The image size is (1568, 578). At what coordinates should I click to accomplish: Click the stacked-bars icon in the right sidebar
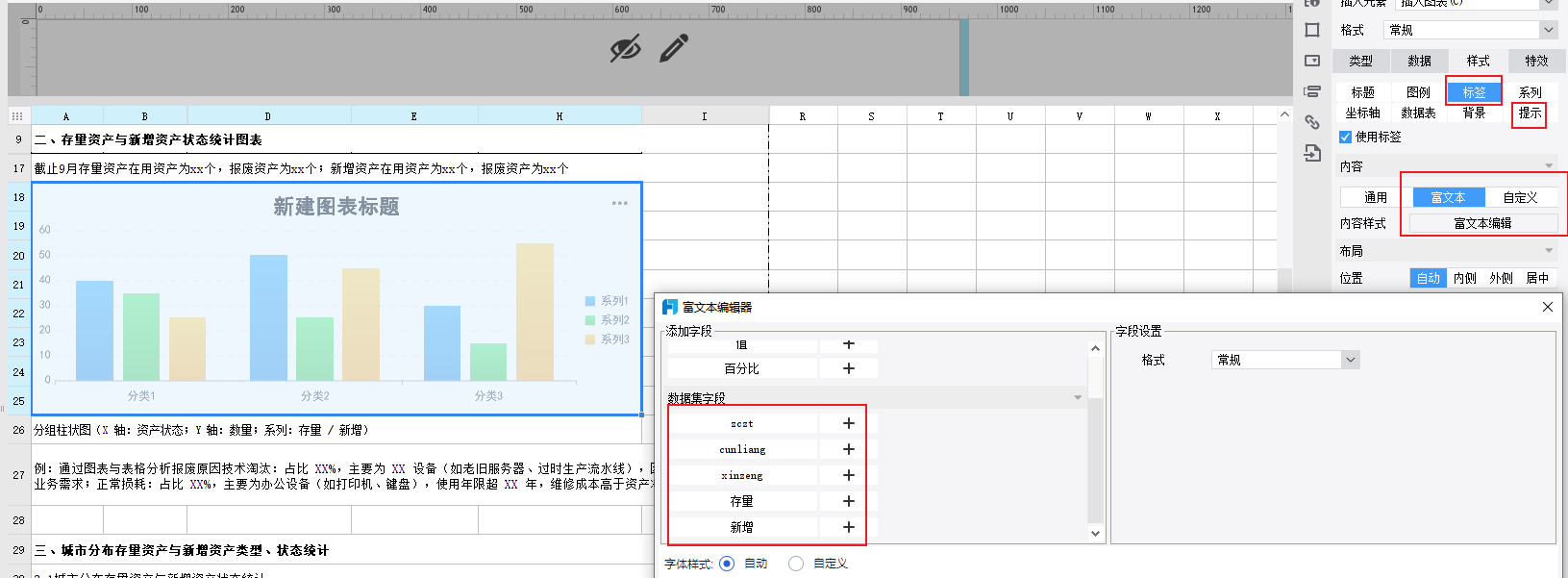(1312, 91)
